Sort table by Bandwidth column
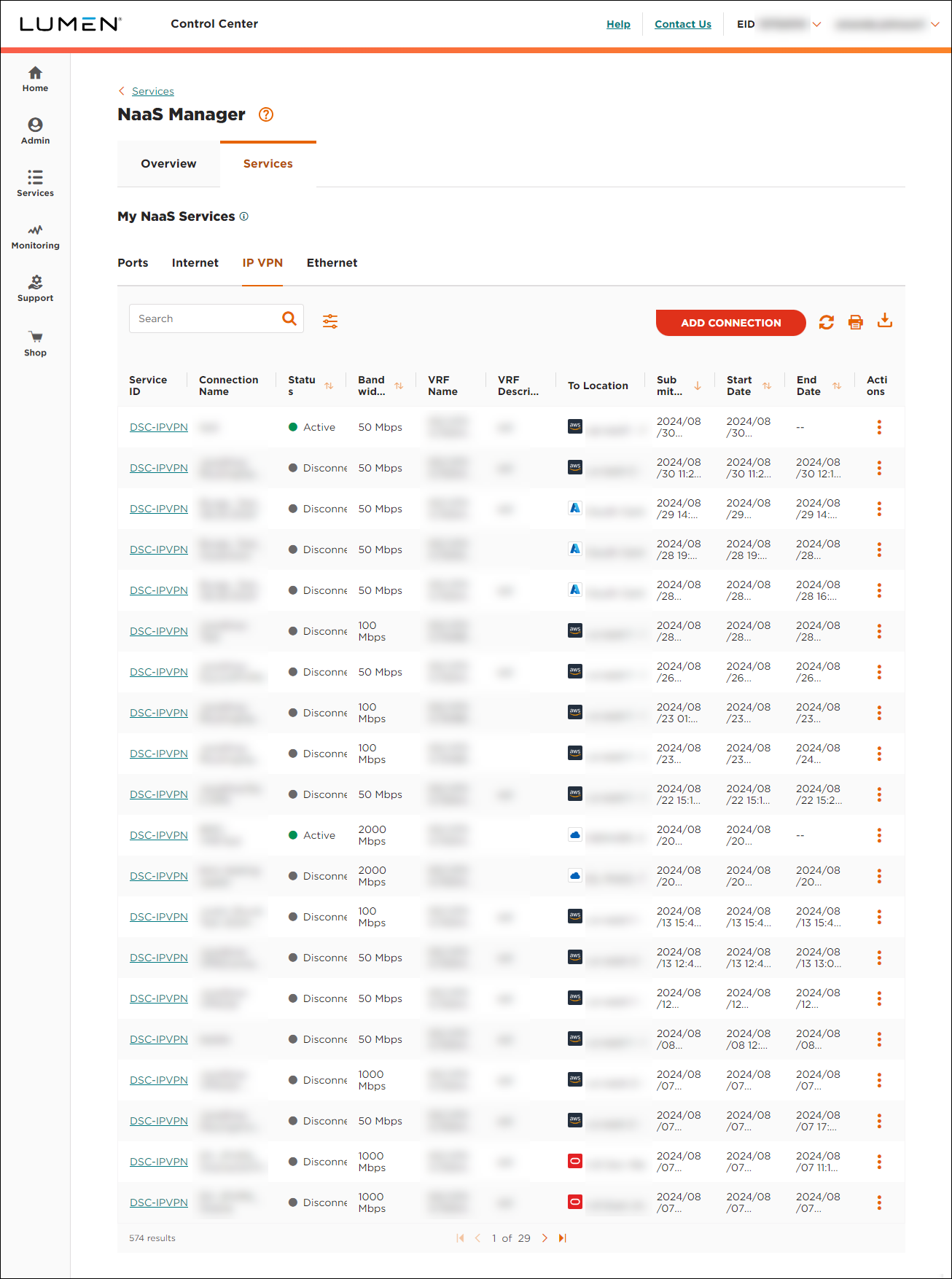The height and width of the screenshot is (1279, 952). [x=399, y=386]
